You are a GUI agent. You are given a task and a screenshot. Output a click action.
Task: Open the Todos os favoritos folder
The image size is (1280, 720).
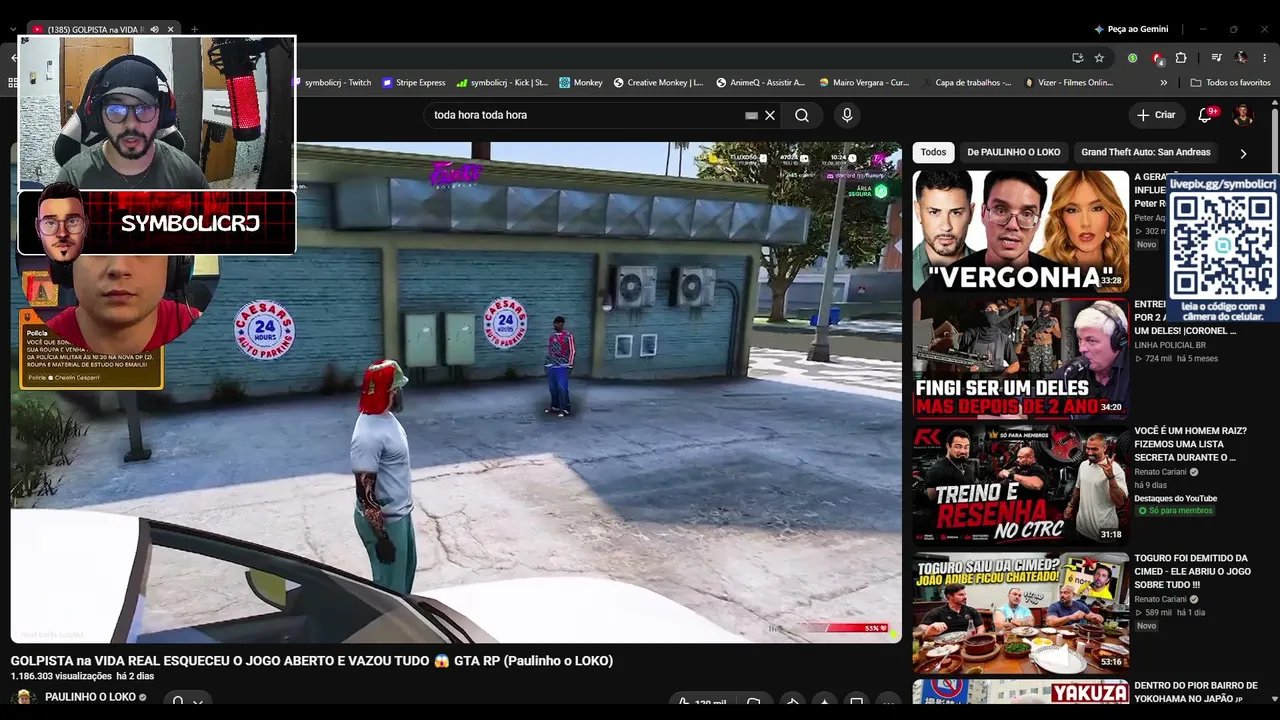coord(1230,83)
